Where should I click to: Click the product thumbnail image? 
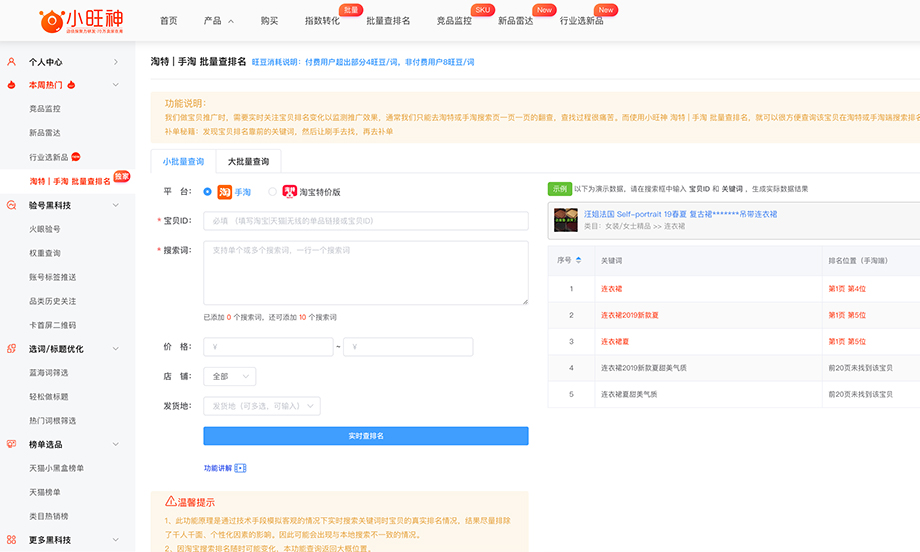point(566,220)
